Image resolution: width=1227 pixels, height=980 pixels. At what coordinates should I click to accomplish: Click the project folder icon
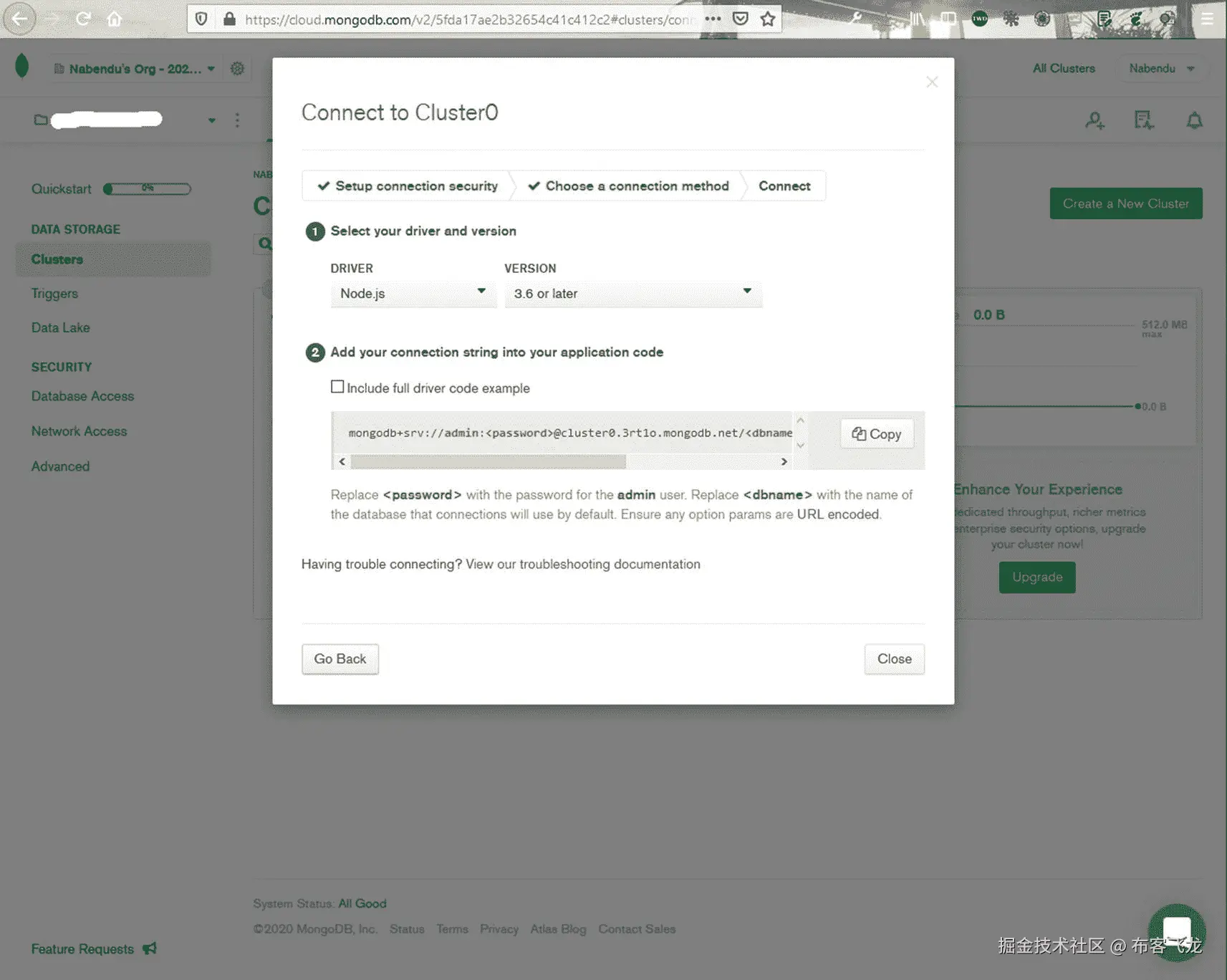[x=41, y=119]
